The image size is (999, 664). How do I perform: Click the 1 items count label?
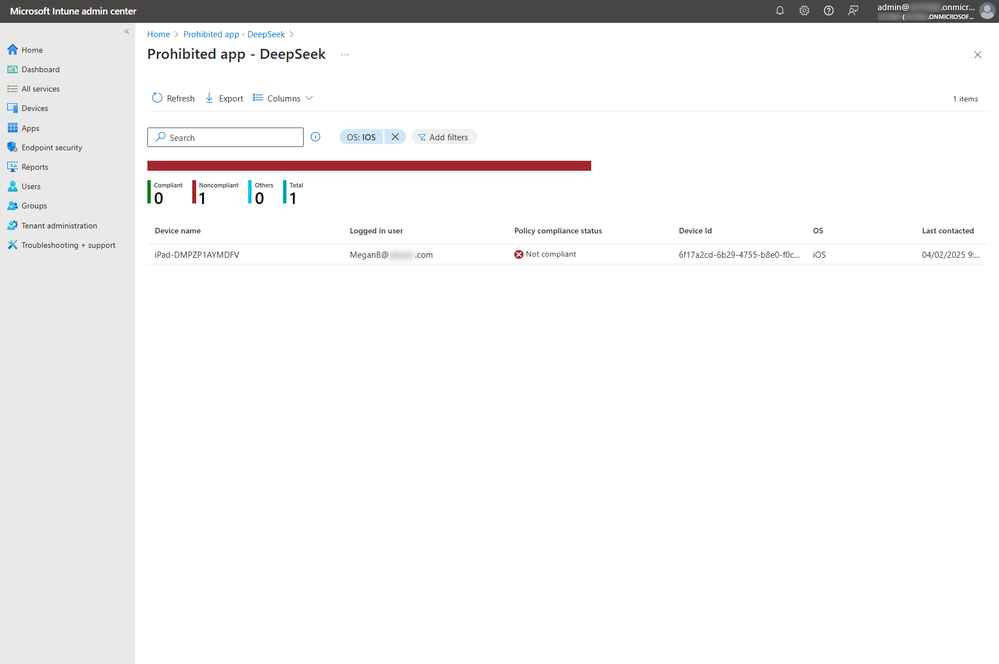pyautogui.click(x=965, y=99)
